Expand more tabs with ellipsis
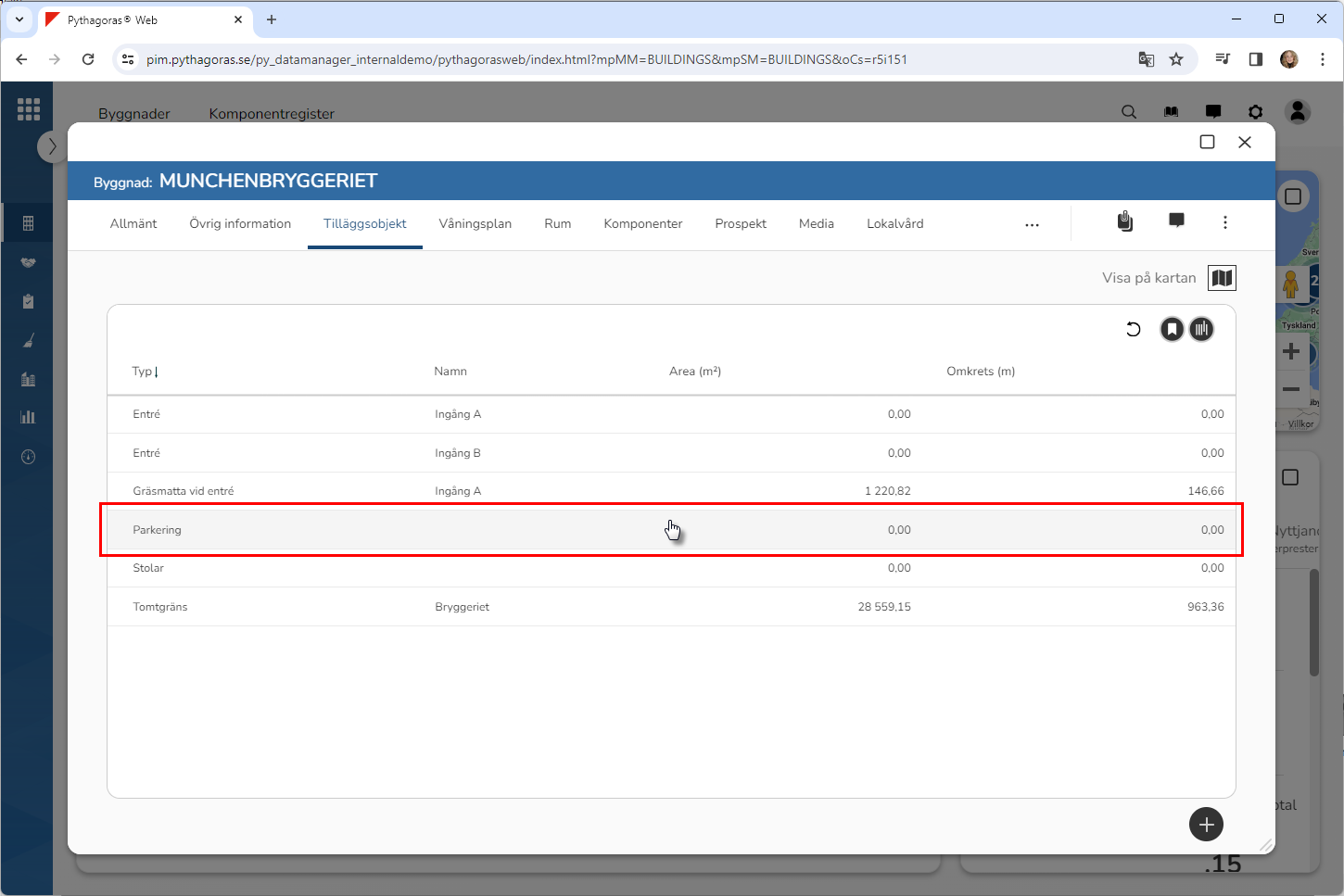The width and height of the screenshot is (1344, 896). tap(1032, 224)
